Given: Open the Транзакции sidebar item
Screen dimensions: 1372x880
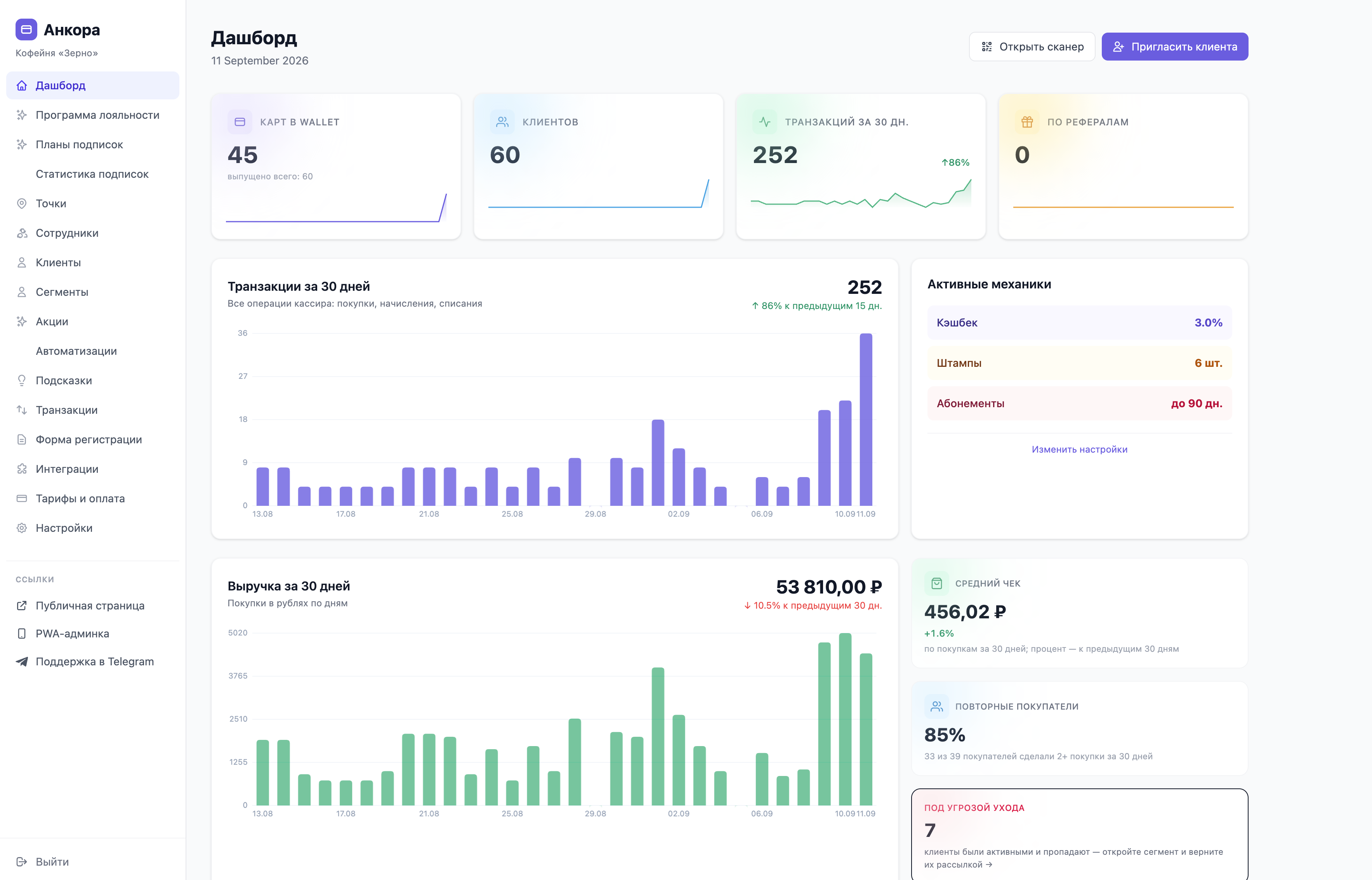Looking at the screenshot, I should (92, 410).
